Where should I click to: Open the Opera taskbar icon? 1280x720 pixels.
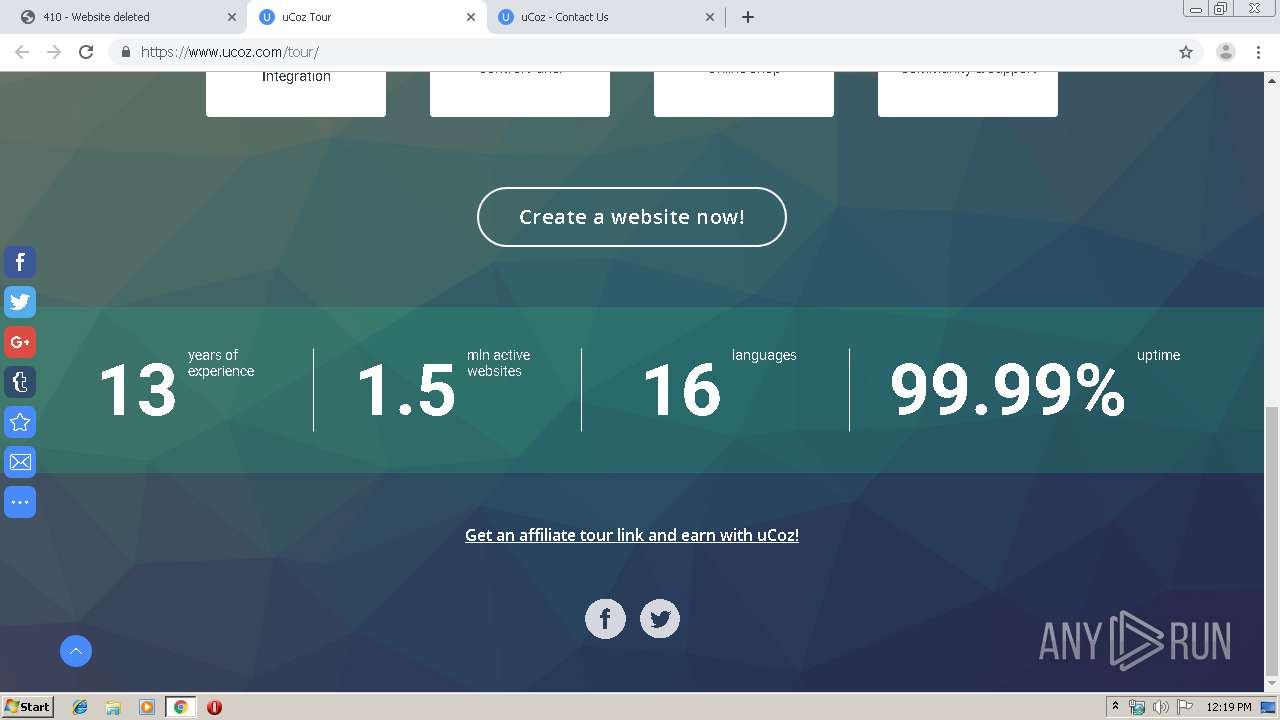[214, 707]
